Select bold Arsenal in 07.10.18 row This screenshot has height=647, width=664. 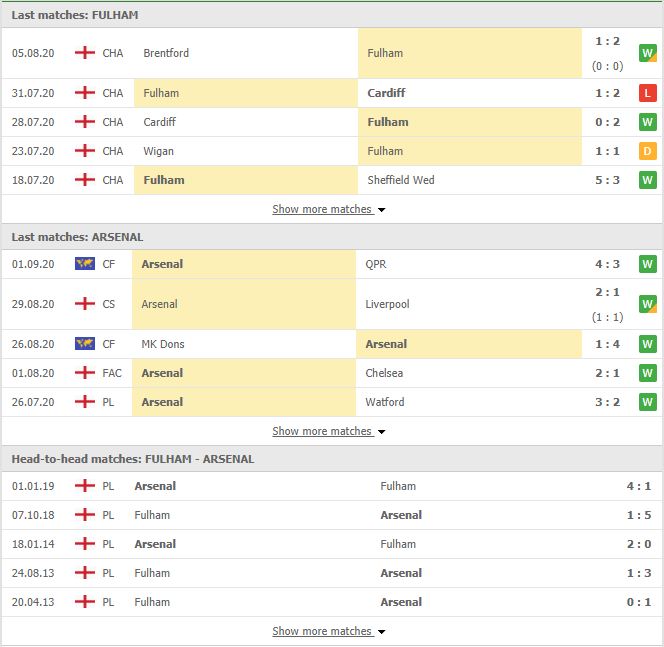pyautogui.click(x=401, y=515)
